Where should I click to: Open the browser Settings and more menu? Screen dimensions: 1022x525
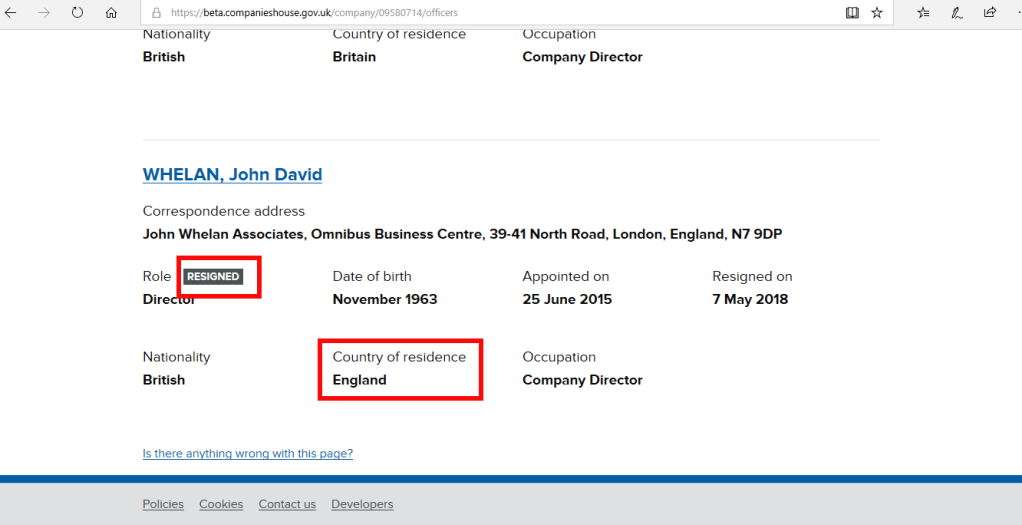click(1014, 13)
